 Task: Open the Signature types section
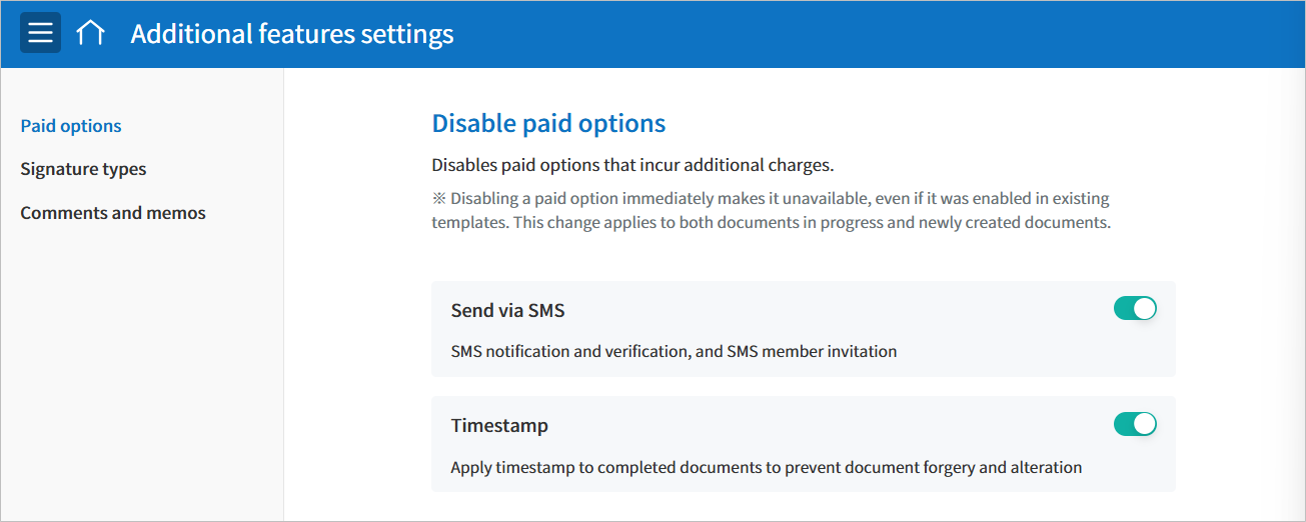pyautogui.click(x=83, y=169)
